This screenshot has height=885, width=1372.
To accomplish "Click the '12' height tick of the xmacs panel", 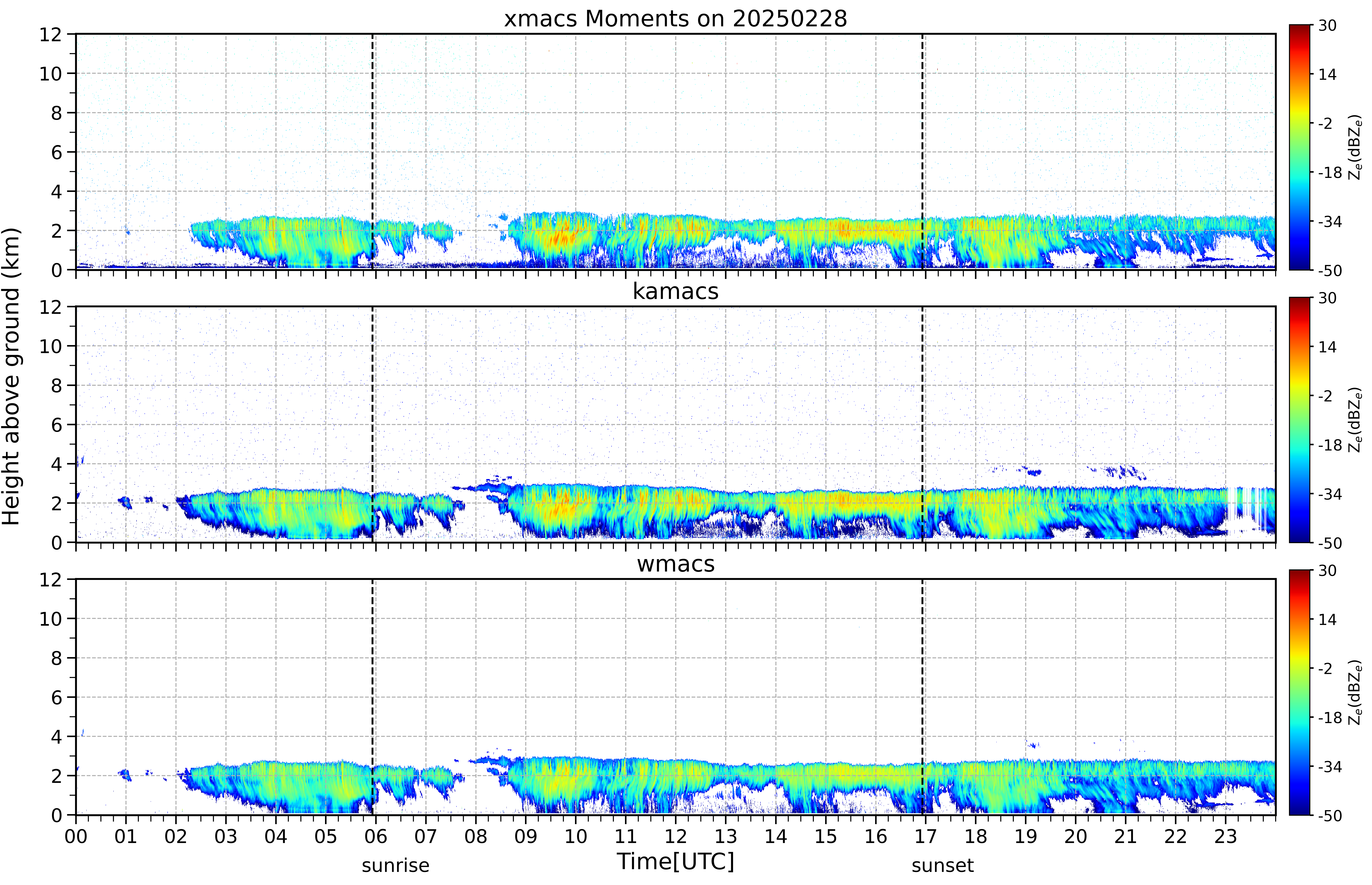I will (51, 35).
